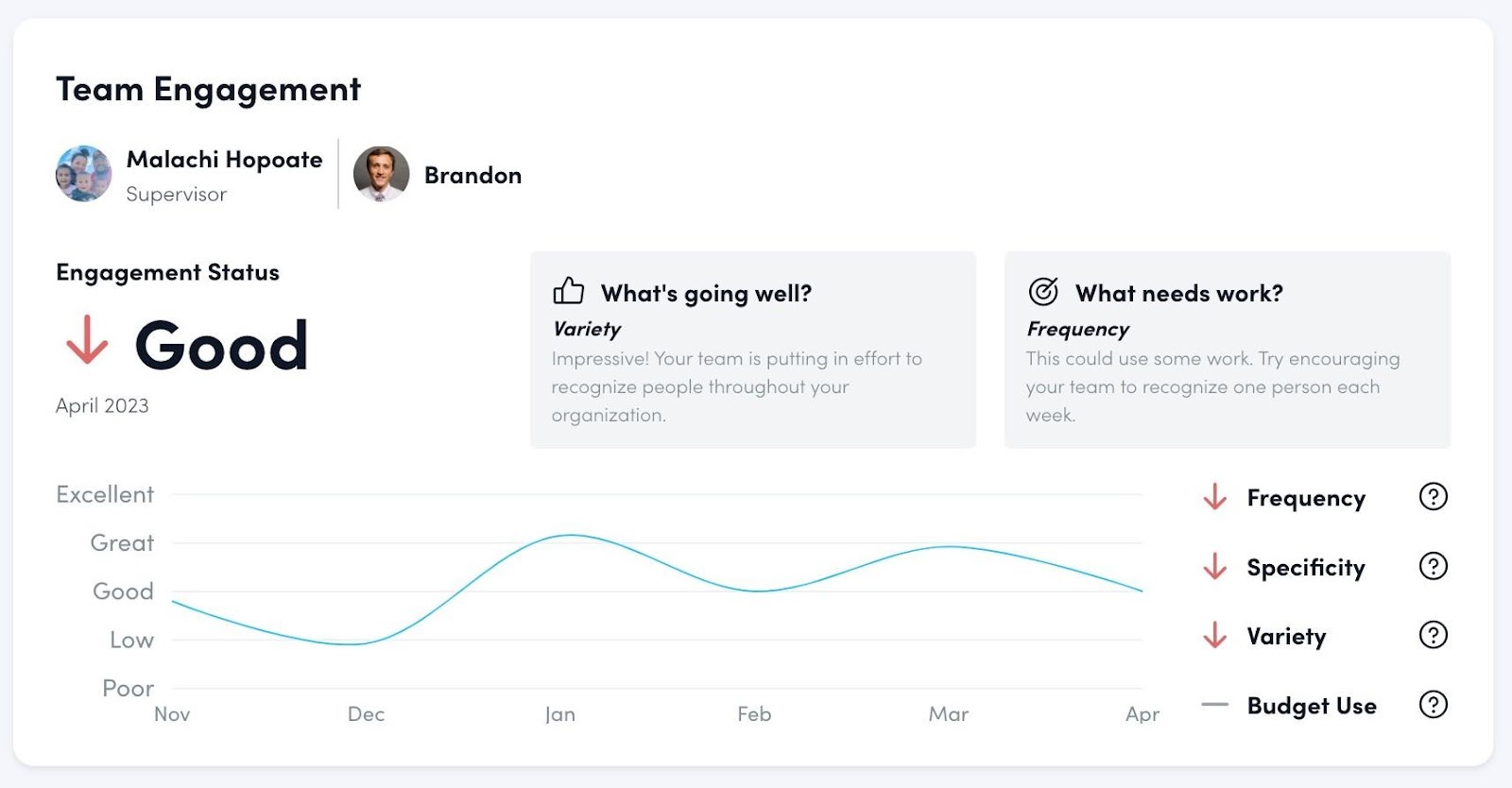Click the question mark beside Budget Use
1512x788 pixels.
(x=1433, y=704)
